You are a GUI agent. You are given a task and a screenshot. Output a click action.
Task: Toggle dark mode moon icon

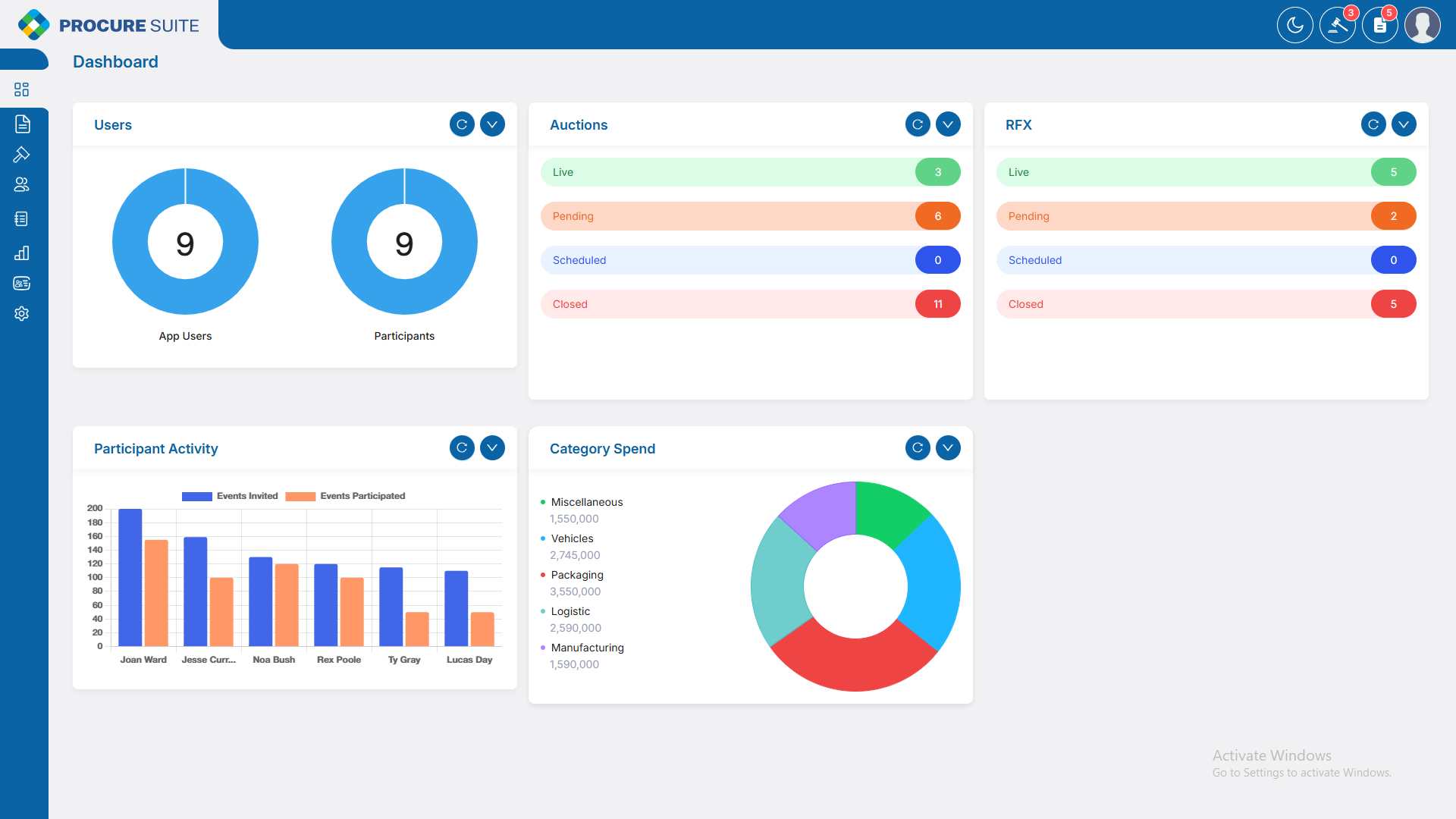coord(1294,25)
